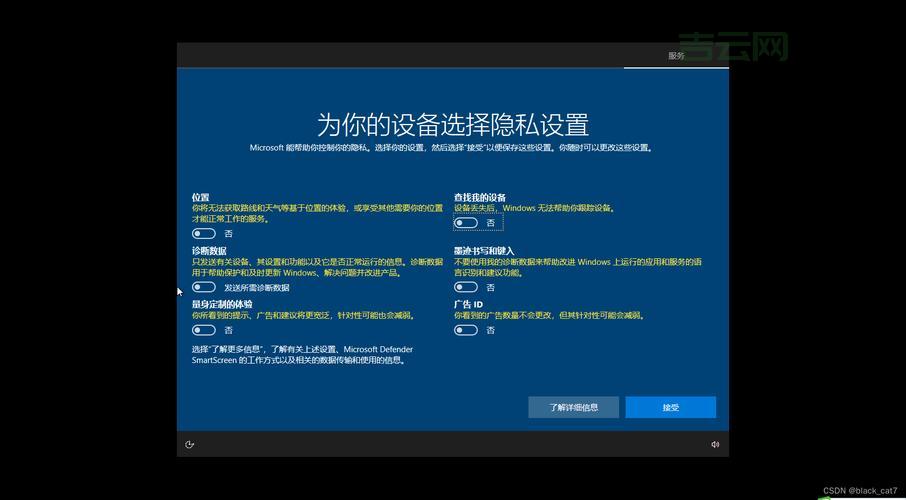Select the 服务 tab at top

(x=676, y=56)
